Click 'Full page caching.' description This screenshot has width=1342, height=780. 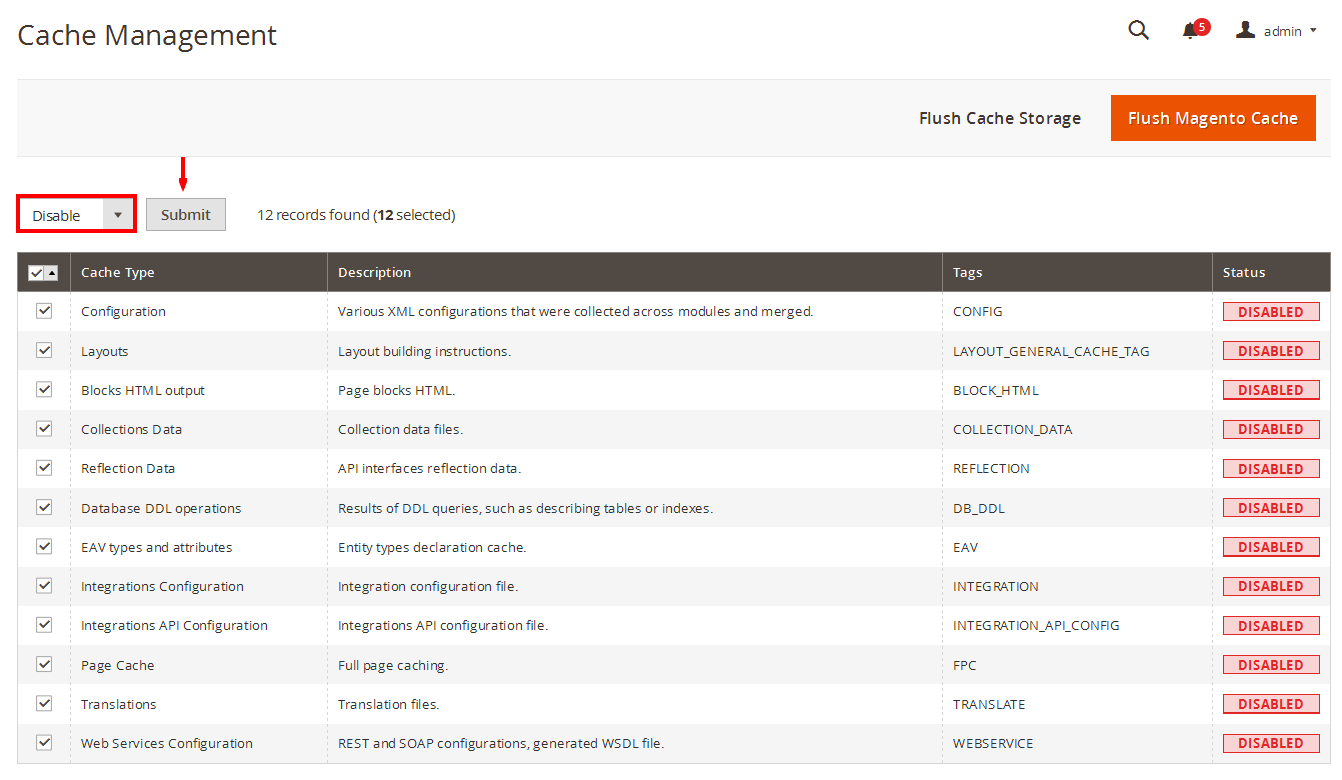[x=393, y=665]
